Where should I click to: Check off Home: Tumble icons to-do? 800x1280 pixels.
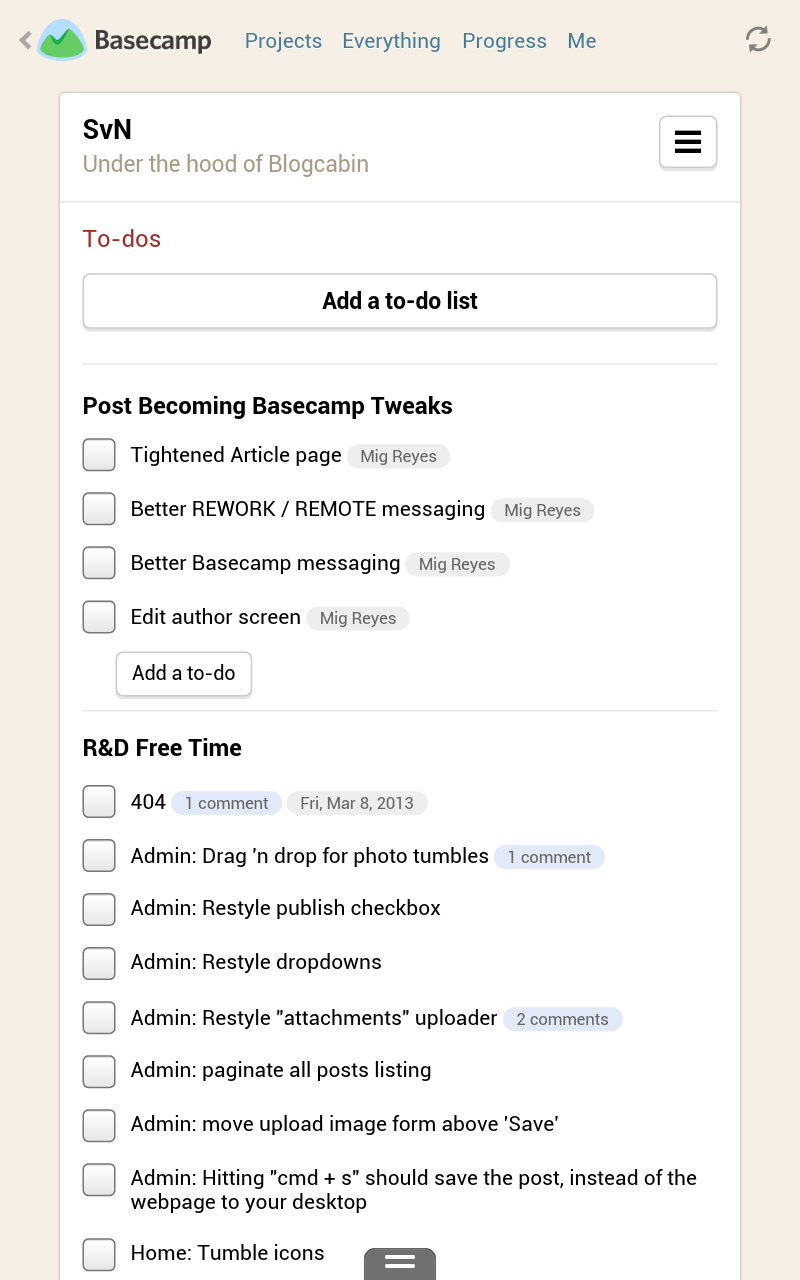(98, 1254)
